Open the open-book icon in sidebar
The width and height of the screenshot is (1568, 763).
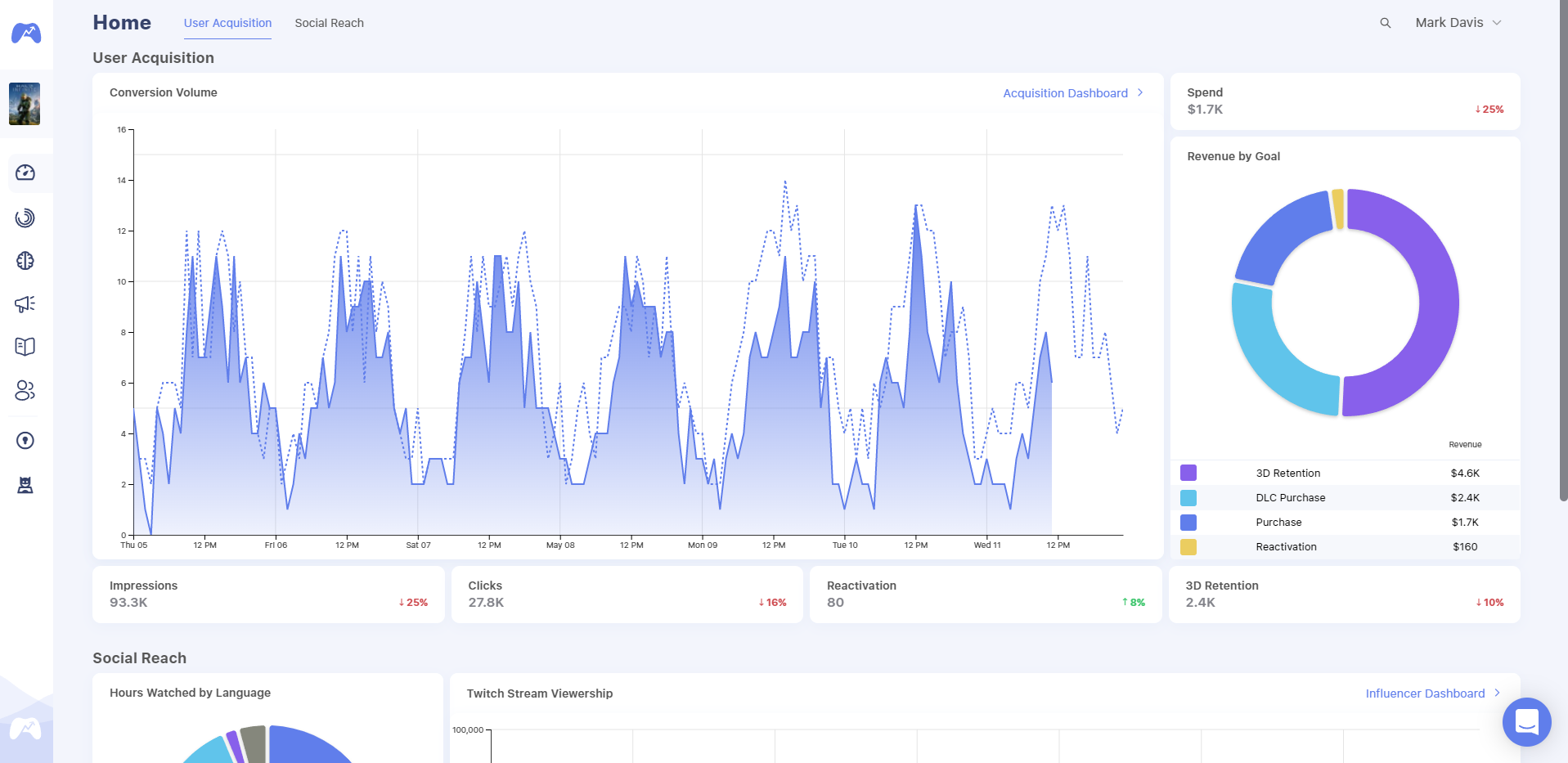pyautogui.click(x=25, y=347)
